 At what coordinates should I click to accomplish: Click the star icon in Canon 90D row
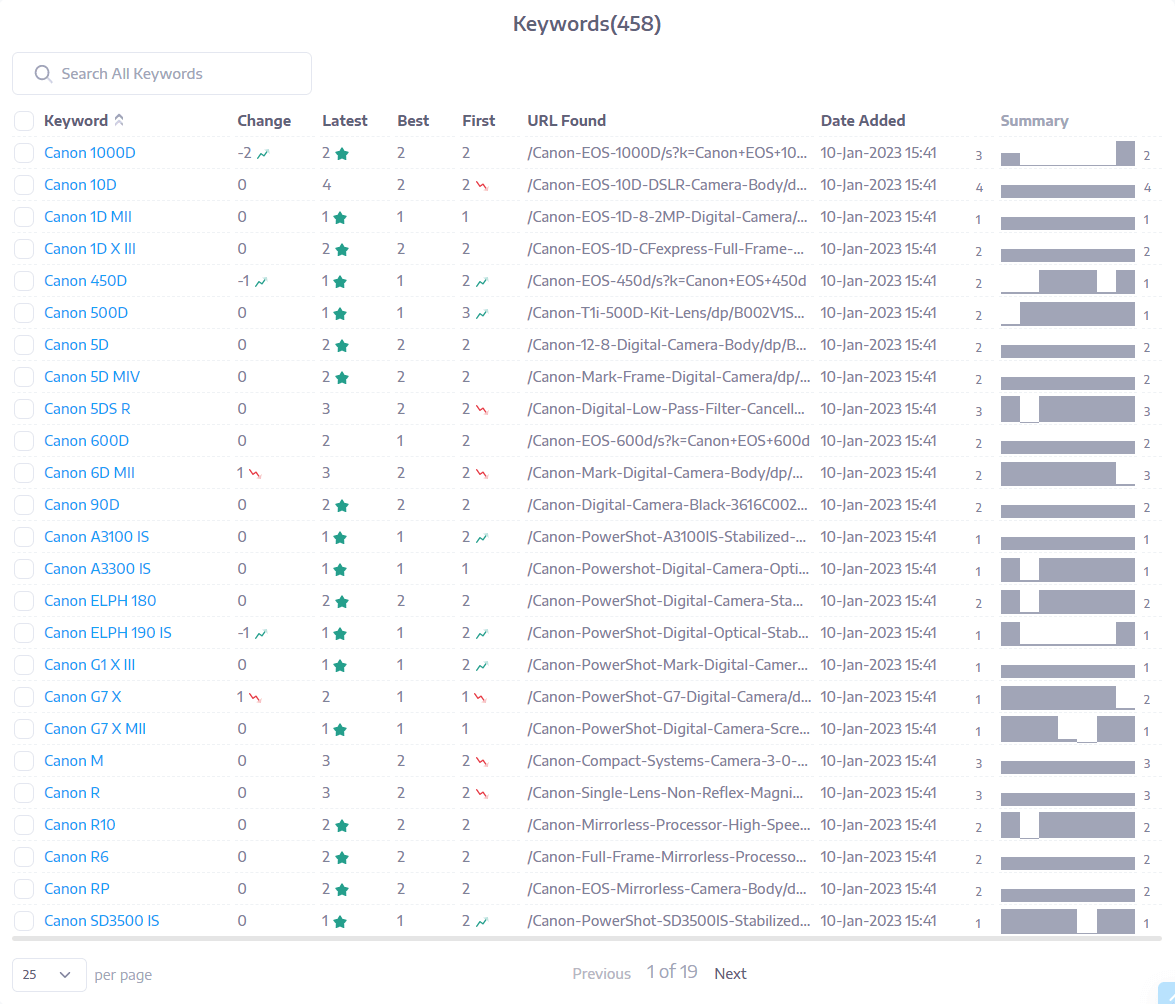342,506
